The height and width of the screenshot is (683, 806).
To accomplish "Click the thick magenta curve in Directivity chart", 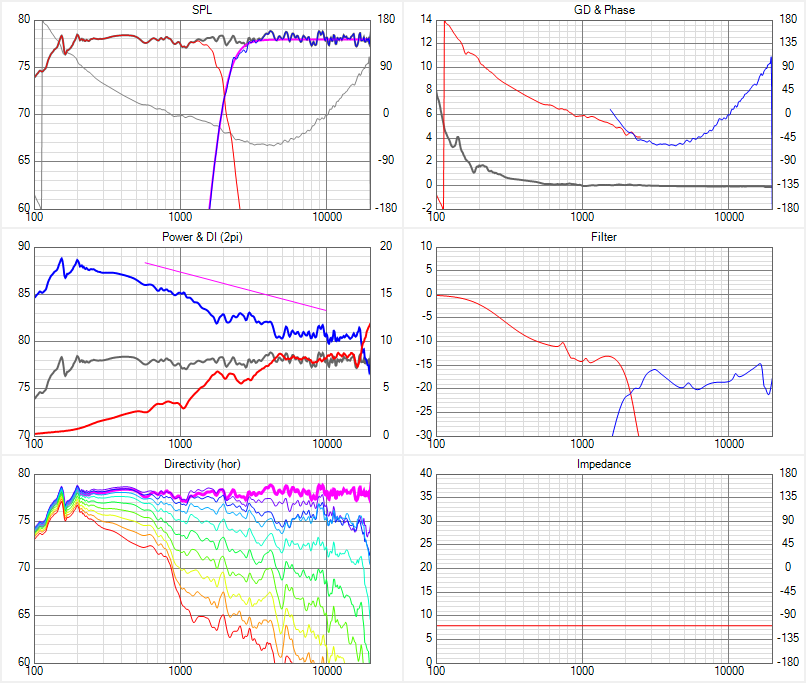I will click(x=300, y=493).
